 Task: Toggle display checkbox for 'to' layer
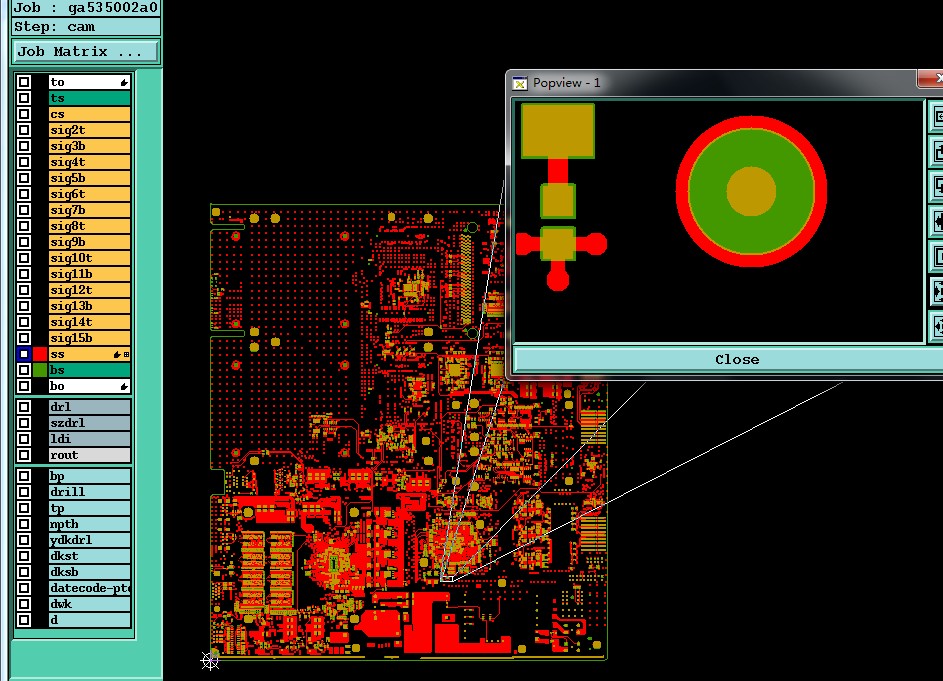[x=23, y=82]
